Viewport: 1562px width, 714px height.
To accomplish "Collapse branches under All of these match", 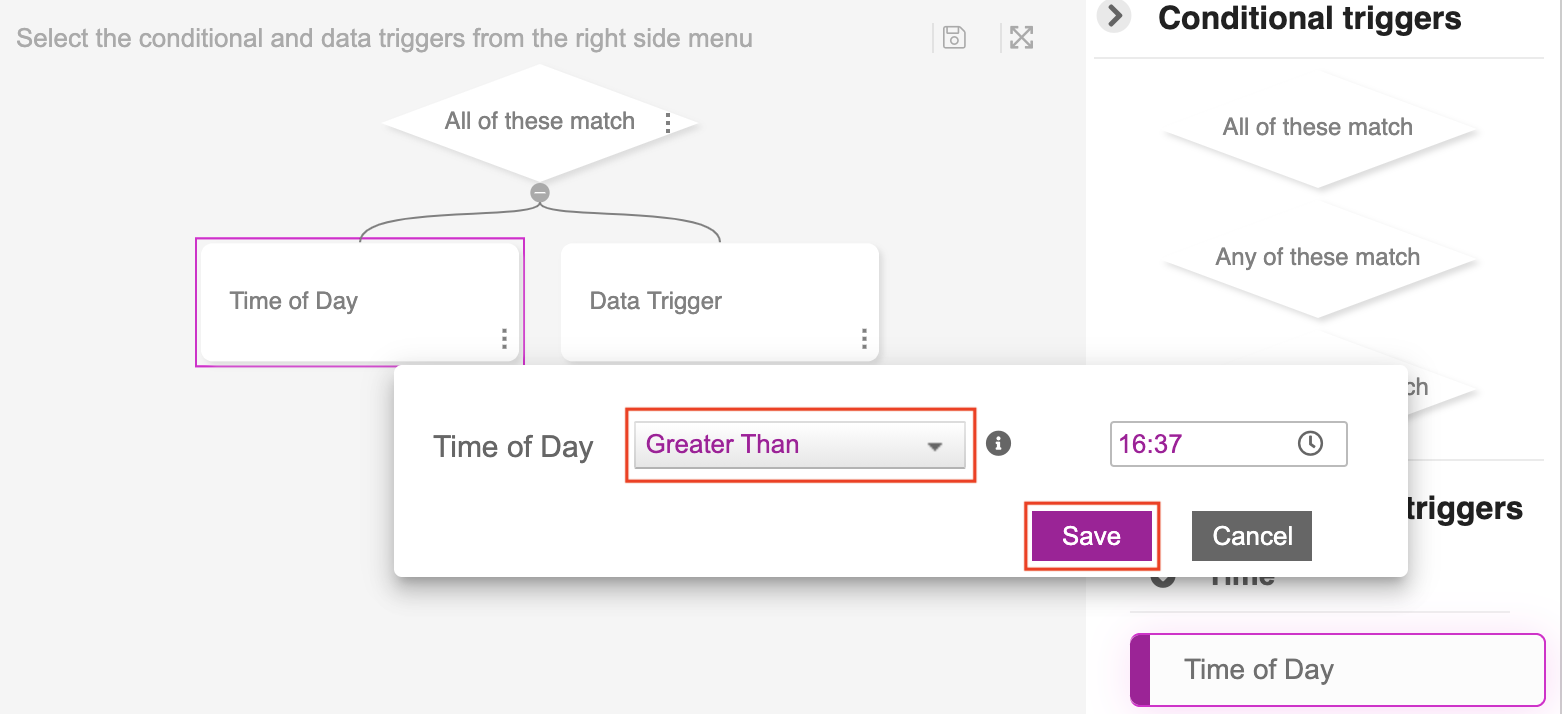I will point(540,192).
